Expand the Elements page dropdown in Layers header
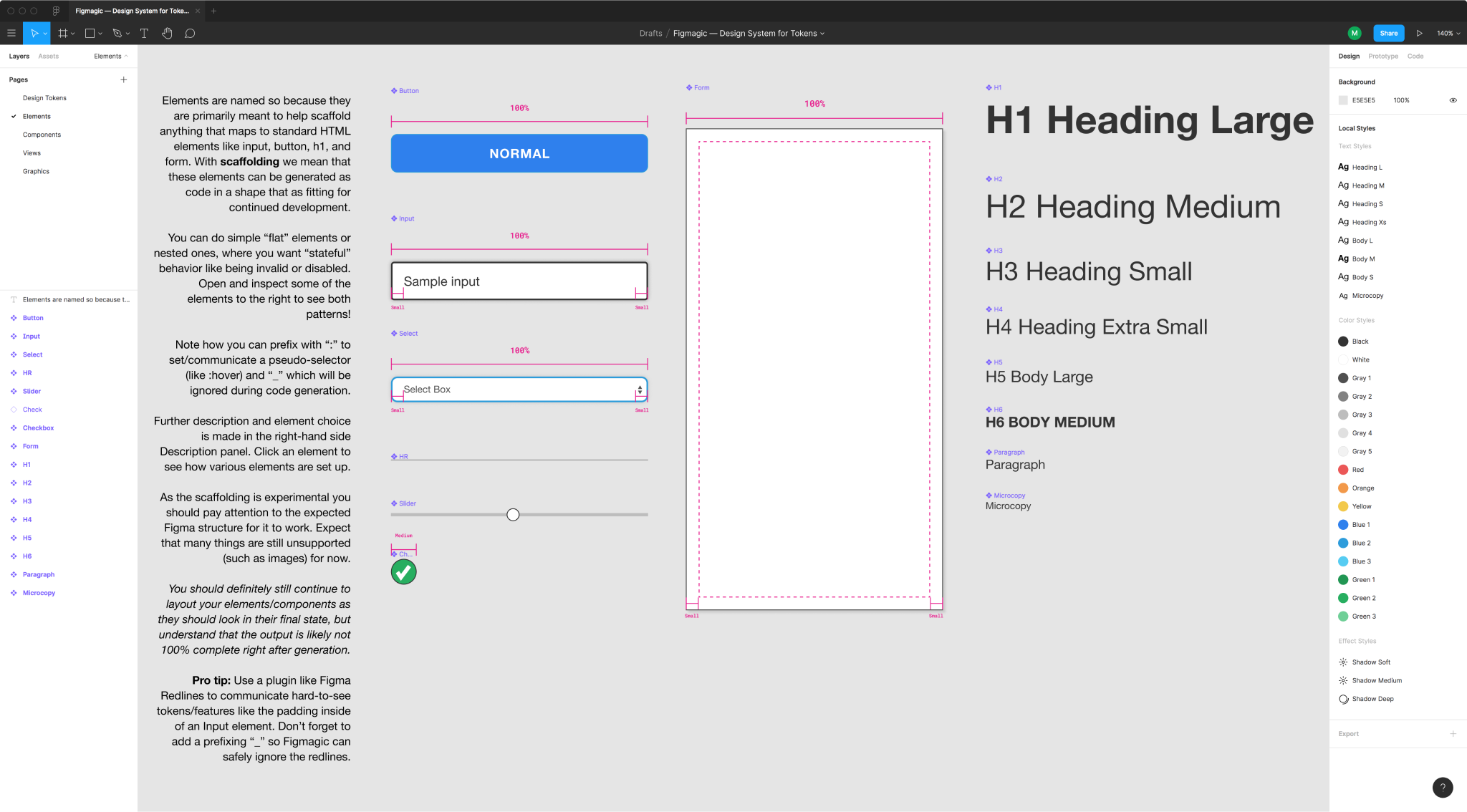Screen dimensions: 1467x812 click(x=111, y=56)
